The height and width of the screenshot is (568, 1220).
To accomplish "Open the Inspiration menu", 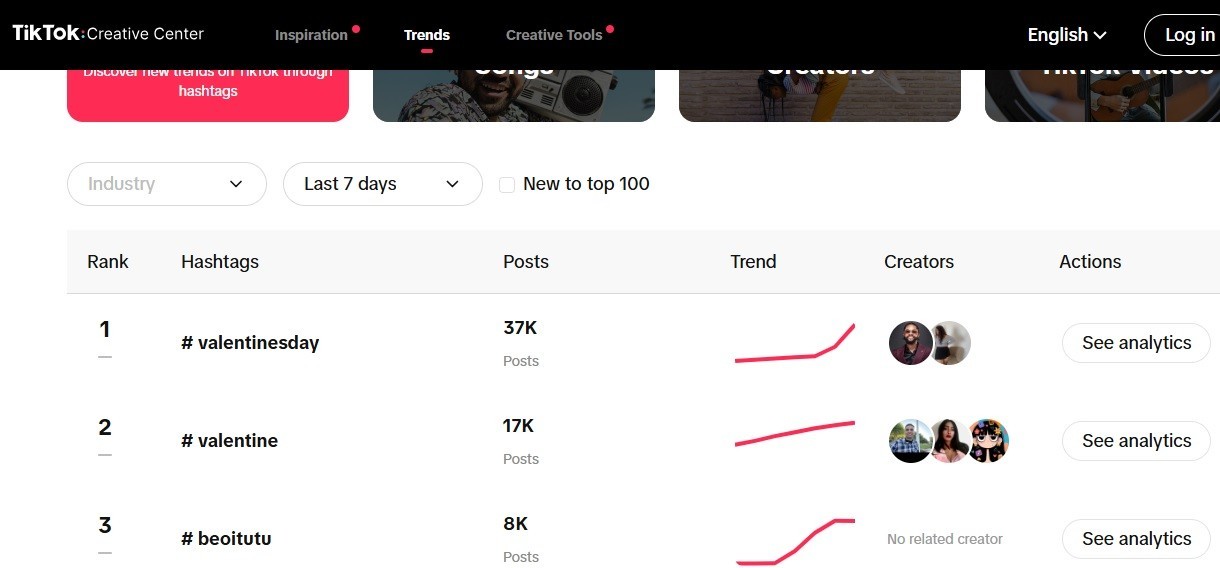I will point(311,35).
